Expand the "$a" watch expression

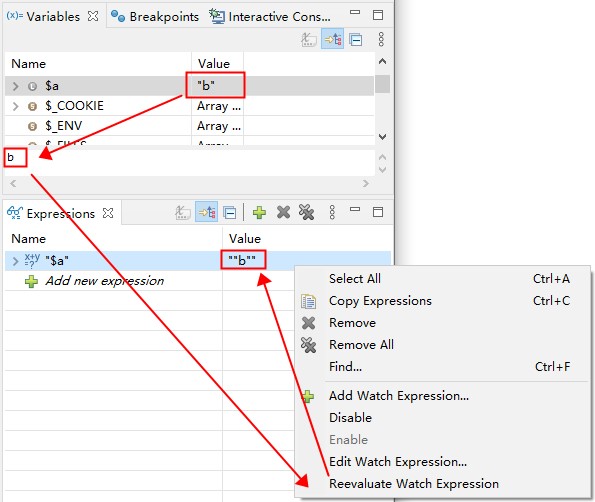click(x=15, y=261)
